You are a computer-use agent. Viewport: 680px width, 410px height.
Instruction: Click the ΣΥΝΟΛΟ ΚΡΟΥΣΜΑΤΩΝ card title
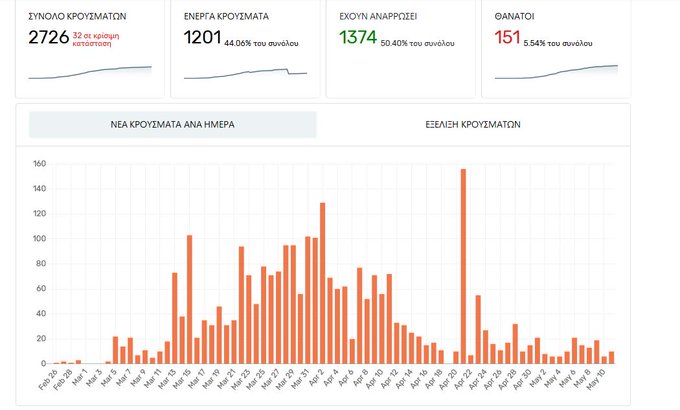[77, 16]
